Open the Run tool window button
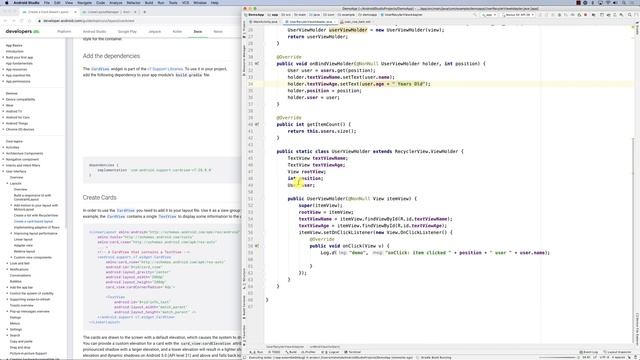 [x=257, y=352]
